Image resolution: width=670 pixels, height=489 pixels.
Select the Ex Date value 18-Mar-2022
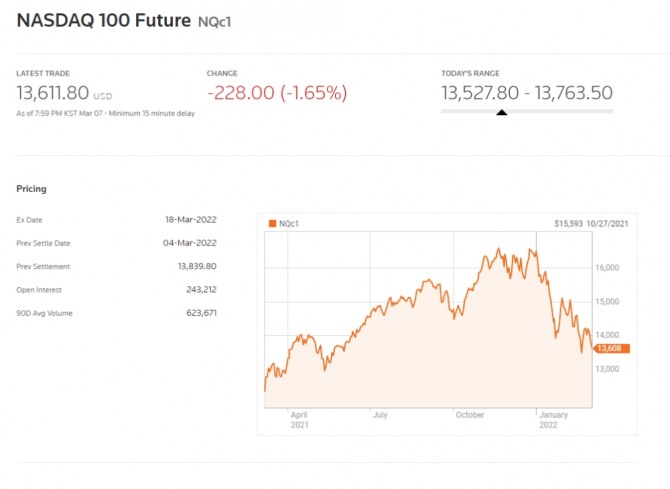click(191, 219)
